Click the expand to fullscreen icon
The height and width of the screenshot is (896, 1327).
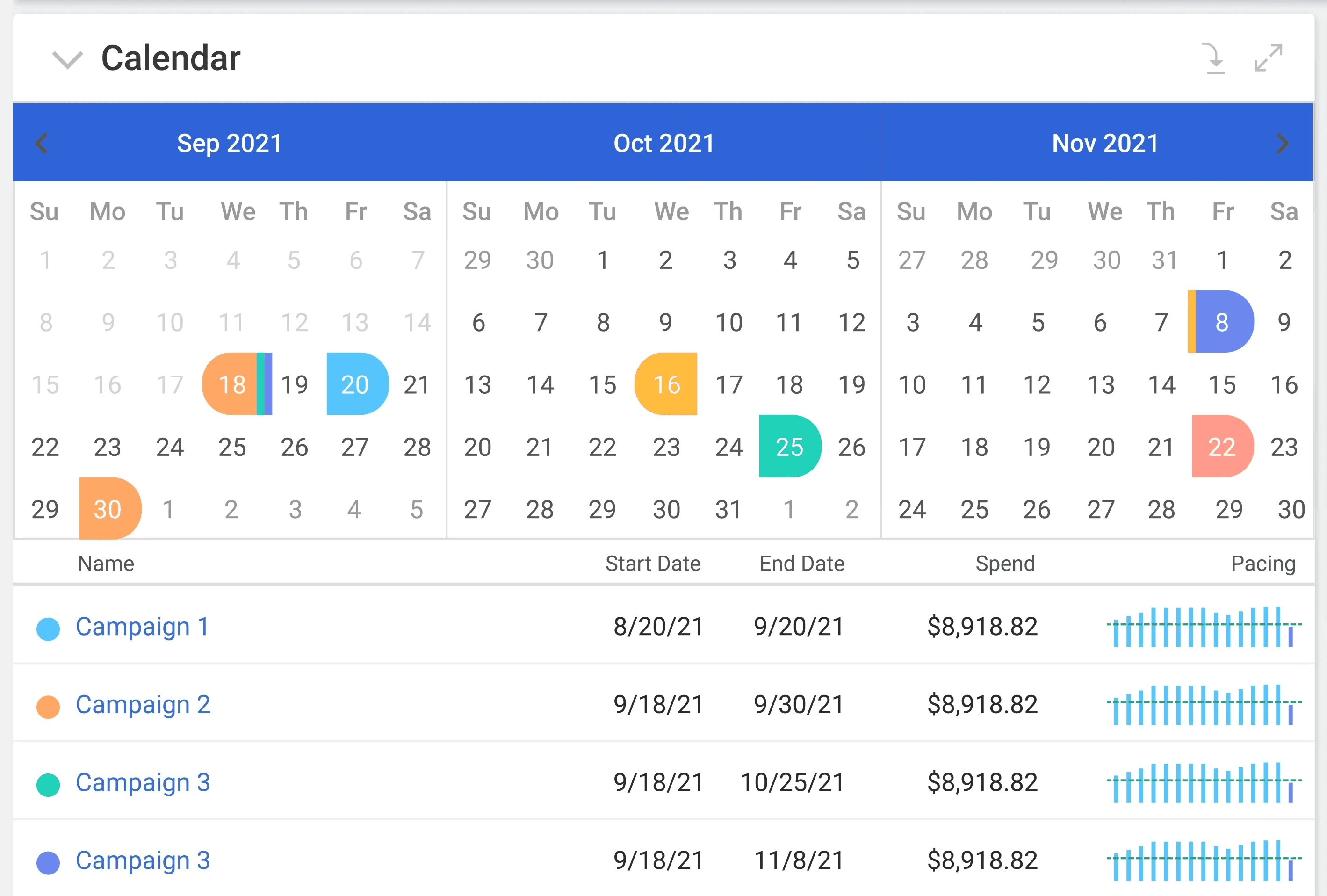pyautogui.click(x=1268, y=58)
